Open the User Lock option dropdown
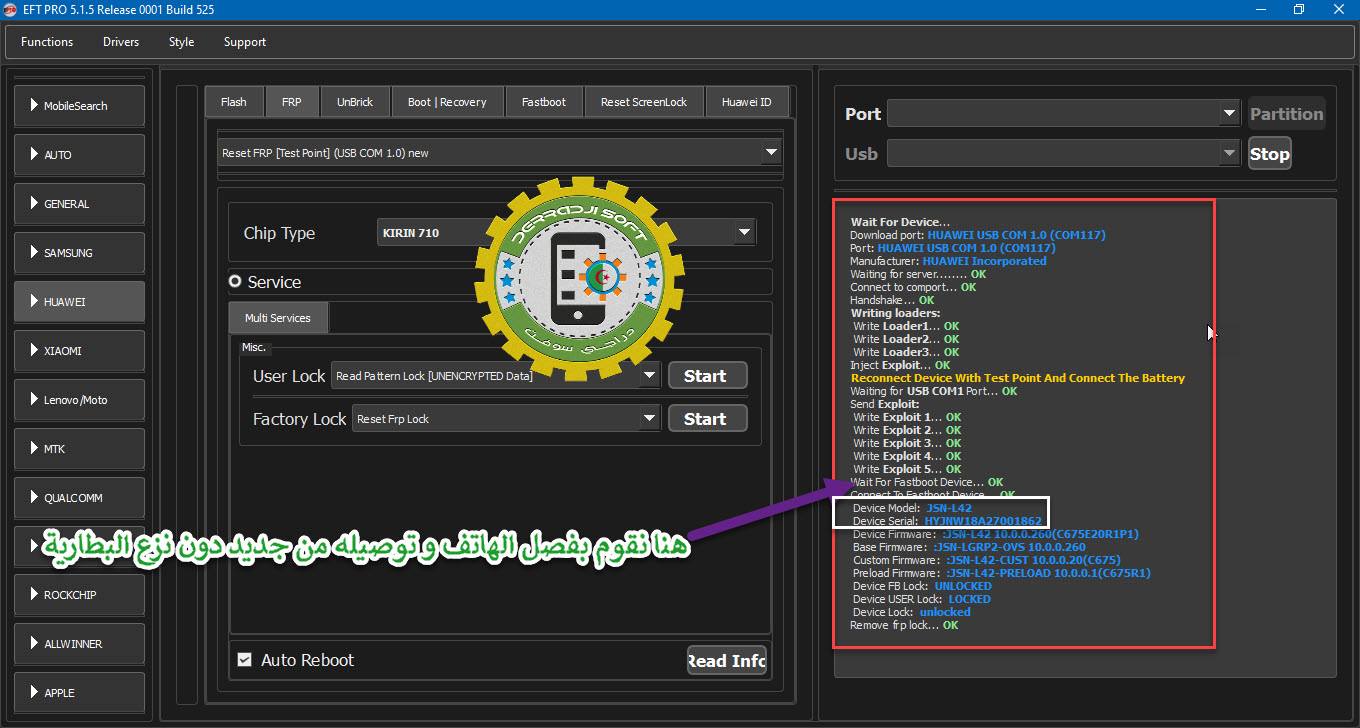Screen dimensions: 1360x728 (x=496, y=376)
